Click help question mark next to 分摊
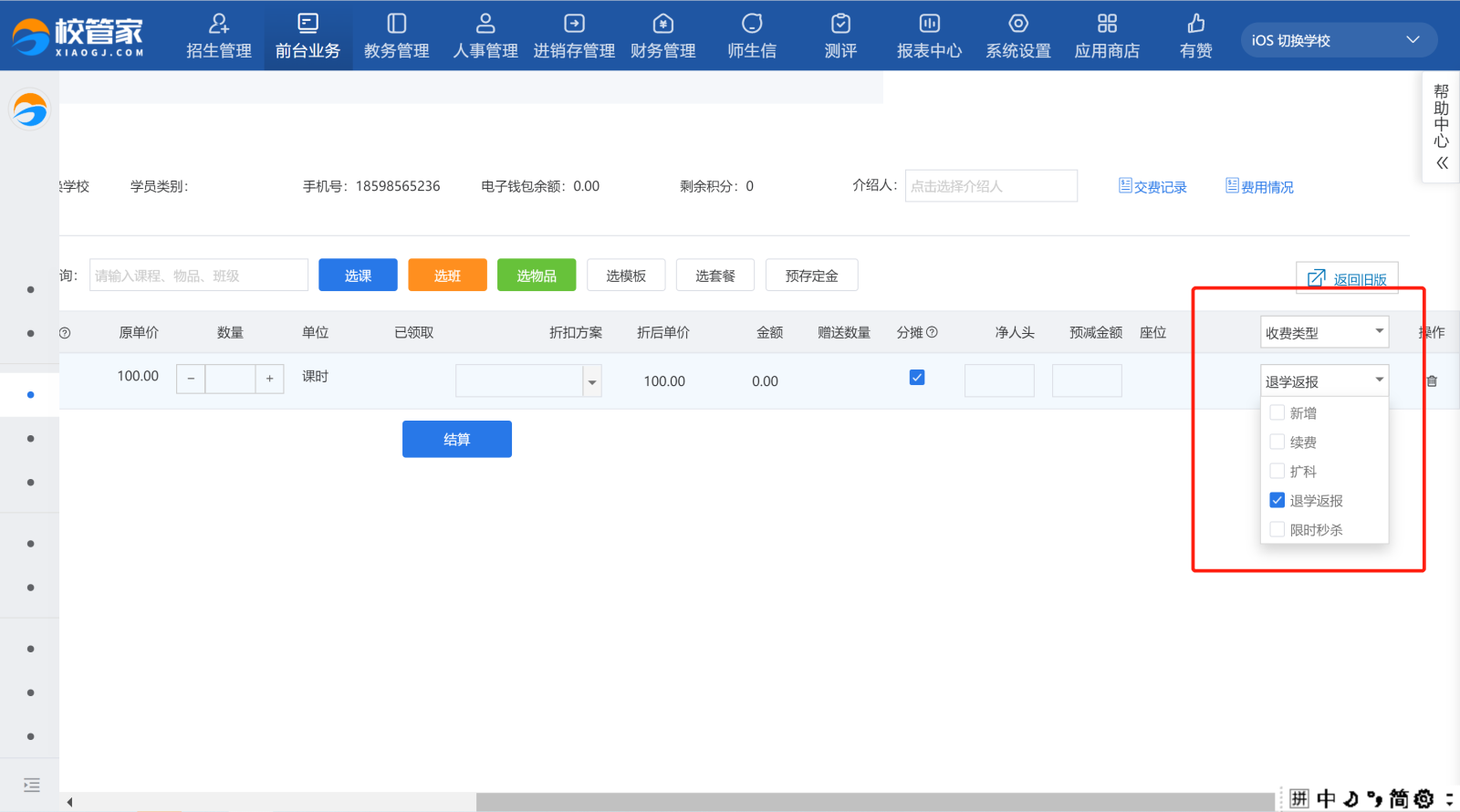 pos(932,332)
